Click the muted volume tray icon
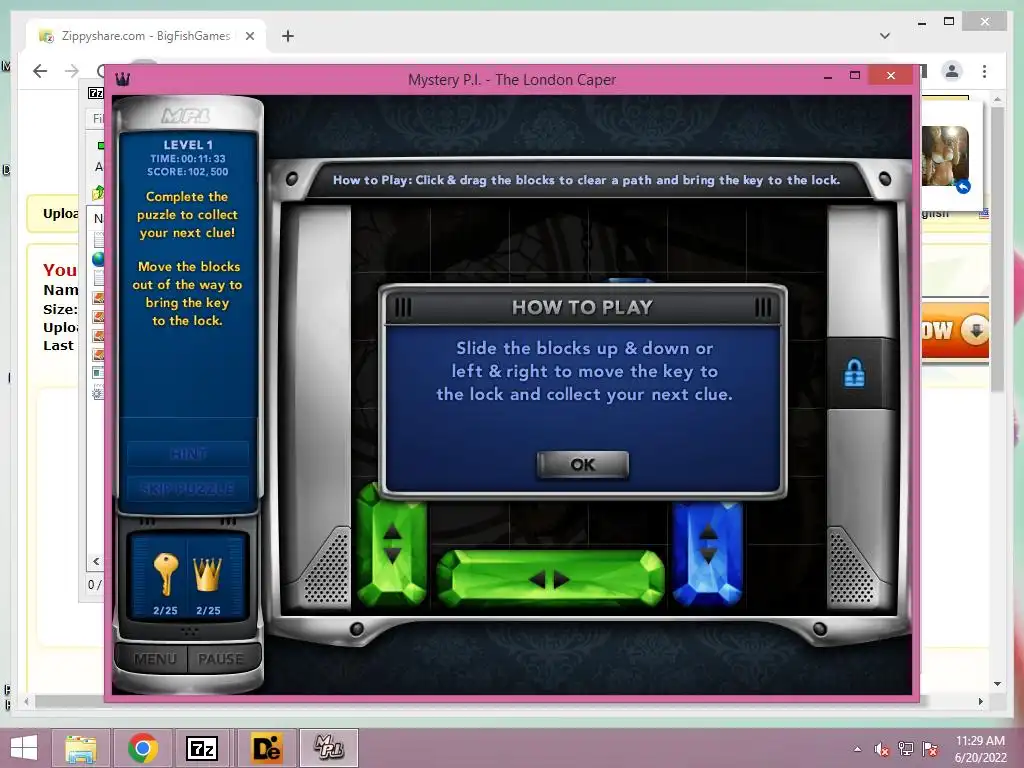Image resolution: width=1024 pixels, height=768 pixels. point(882,749)
